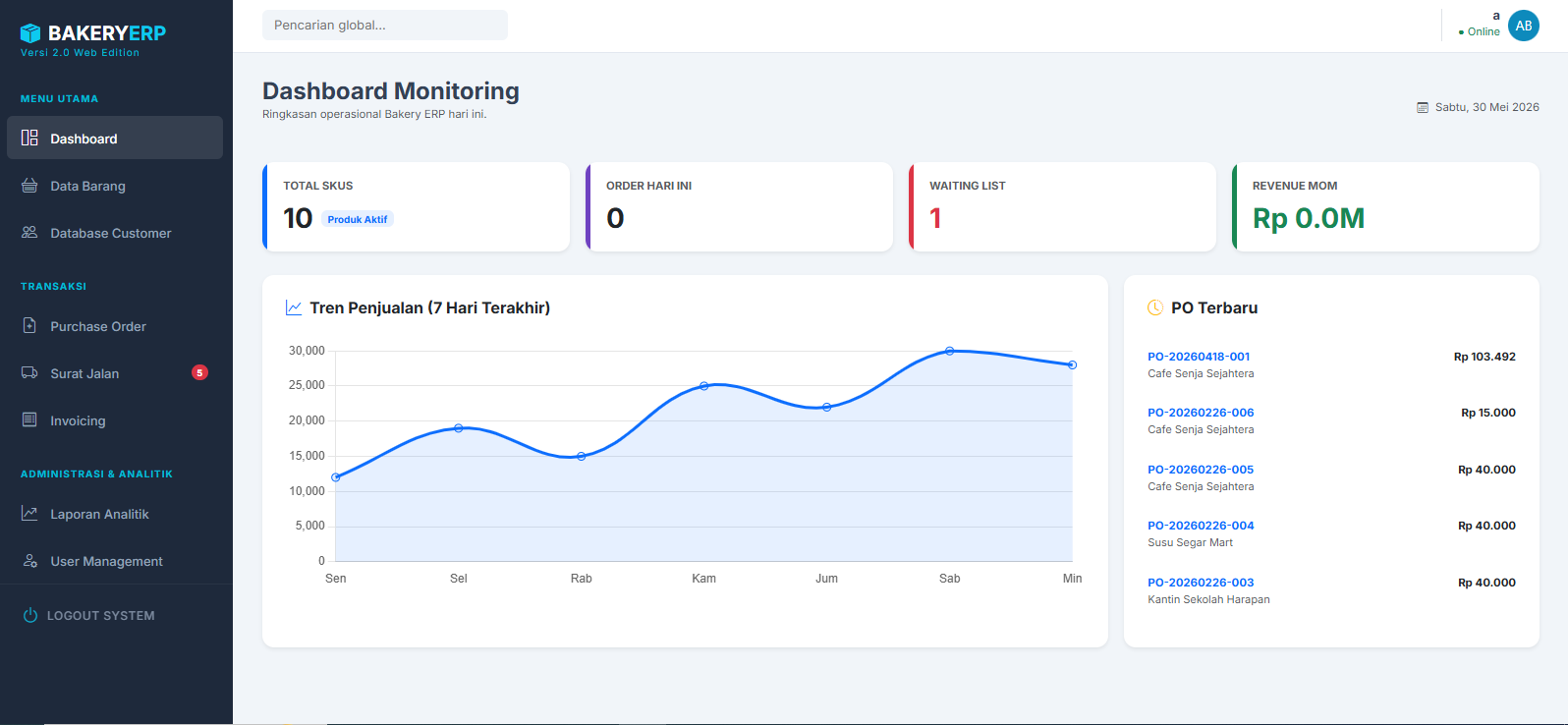The width and height of the screenshot is (1568, 725).
Task: Click the BakeryERP logo
Action: 93,33
